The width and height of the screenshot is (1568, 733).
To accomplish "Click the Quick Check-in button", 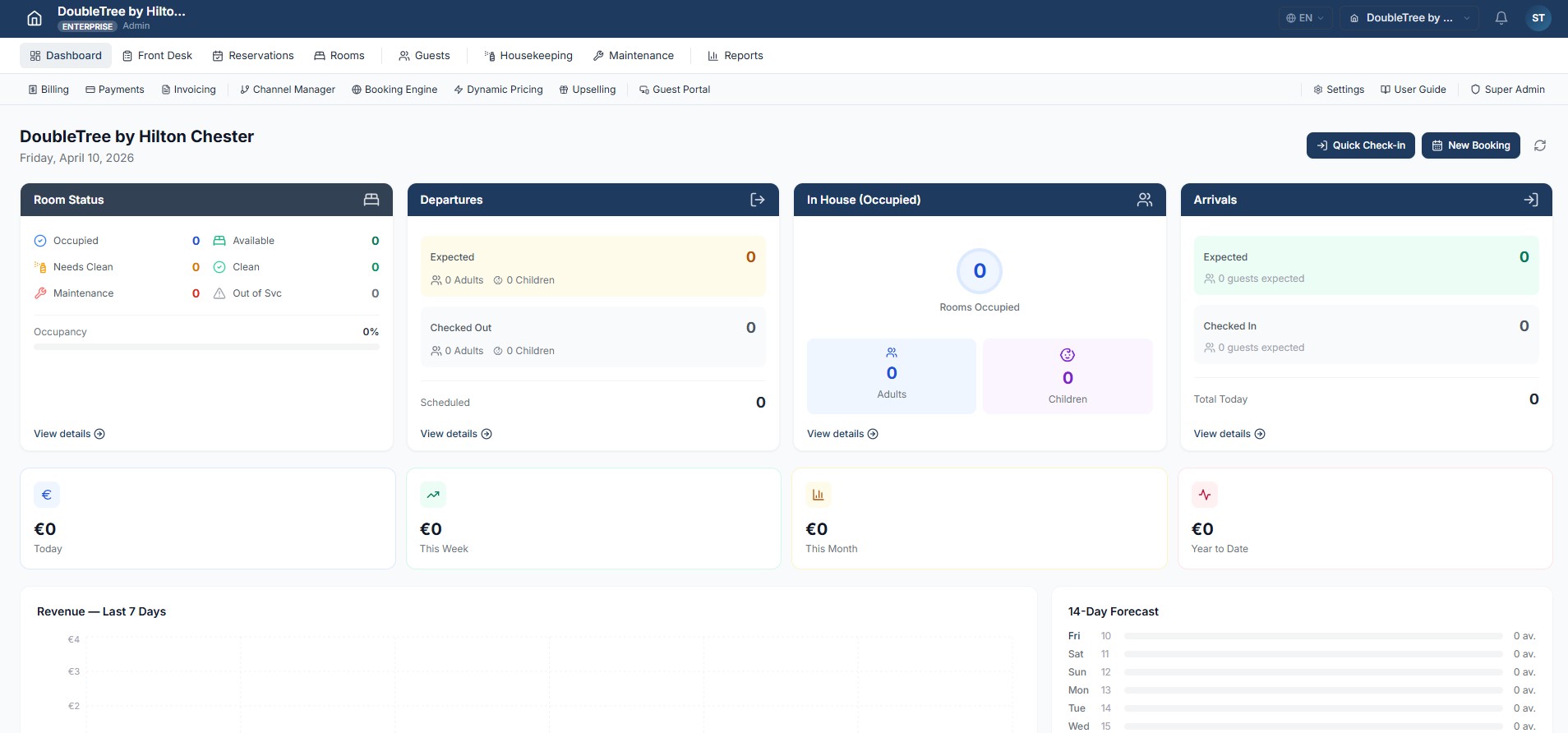I will (1361, 145).
